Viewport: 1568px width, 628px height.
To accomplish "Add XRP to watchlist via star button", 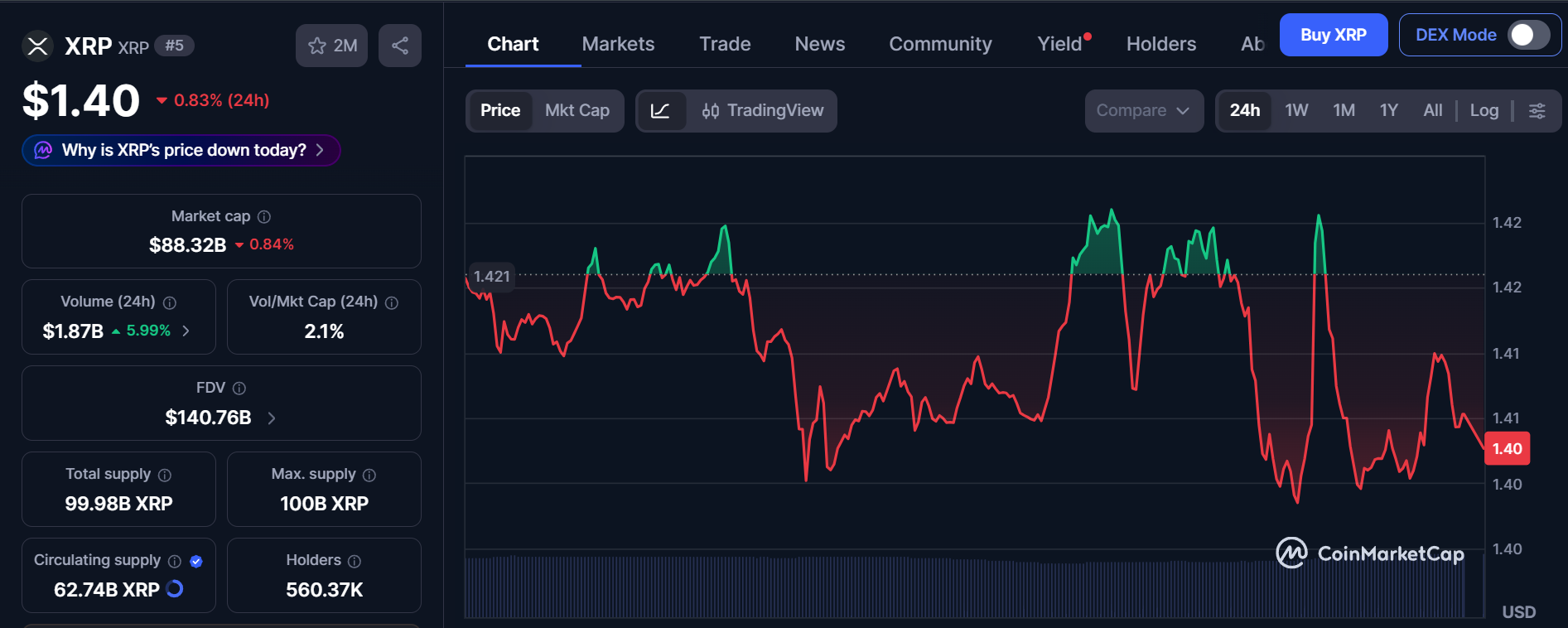I will tap(331, 46).
